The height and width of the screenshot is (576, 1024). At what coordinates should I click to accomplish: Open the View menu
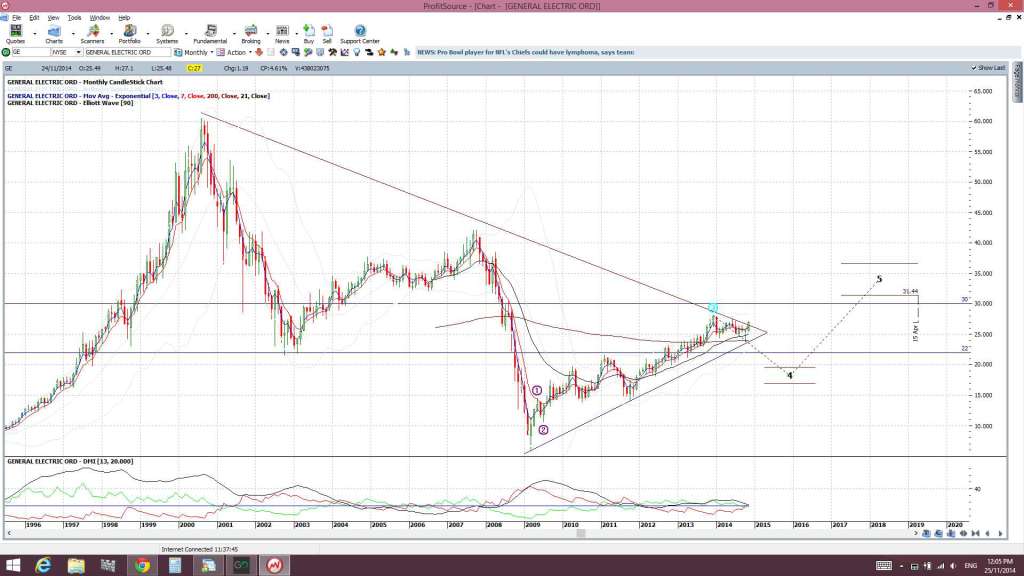tap(54, 18)
